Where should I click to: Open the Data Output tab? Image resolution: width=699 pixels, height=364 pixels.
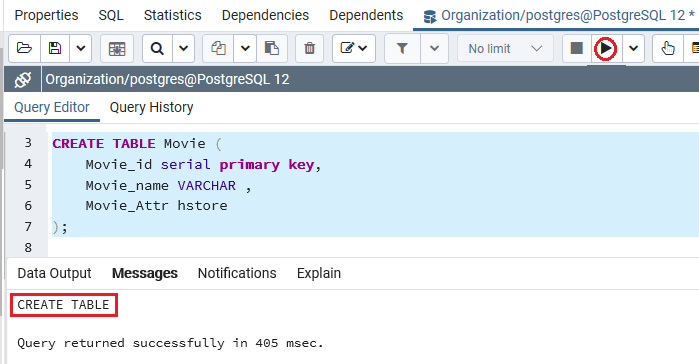[x=54, y=273]
